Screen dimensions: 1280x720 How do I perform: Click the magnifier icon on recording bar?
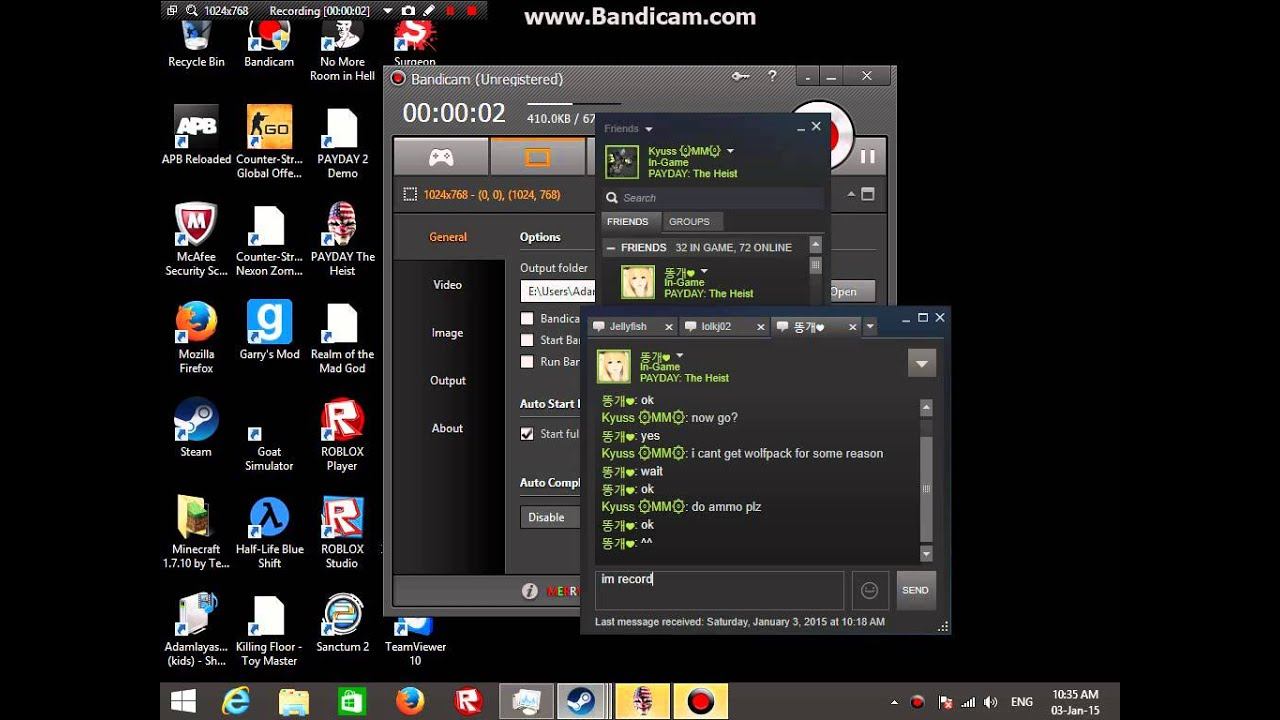(191, 11)
